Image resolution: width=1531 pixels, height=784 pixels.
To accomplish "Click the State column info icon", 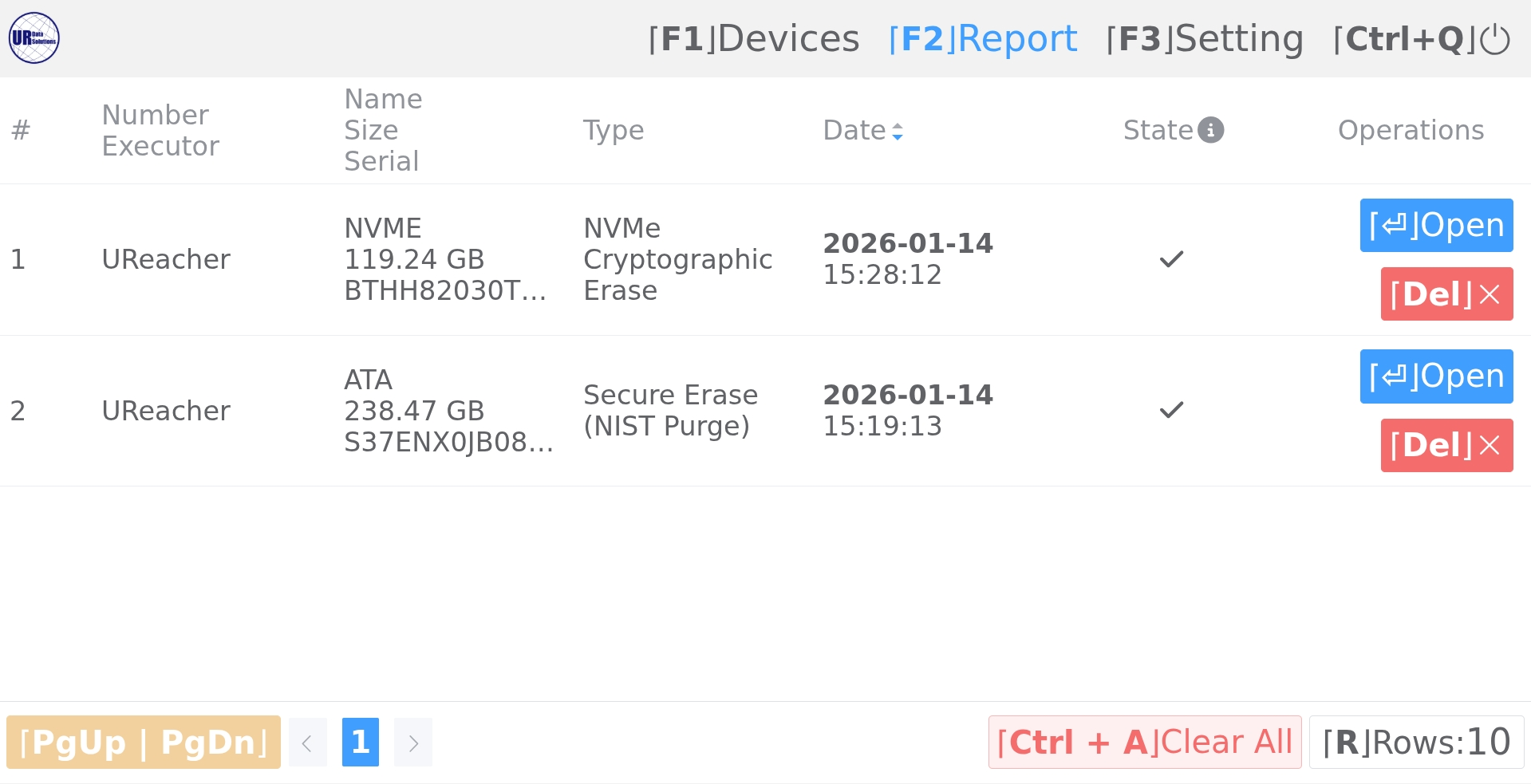I will click(x=1210, y=130).
